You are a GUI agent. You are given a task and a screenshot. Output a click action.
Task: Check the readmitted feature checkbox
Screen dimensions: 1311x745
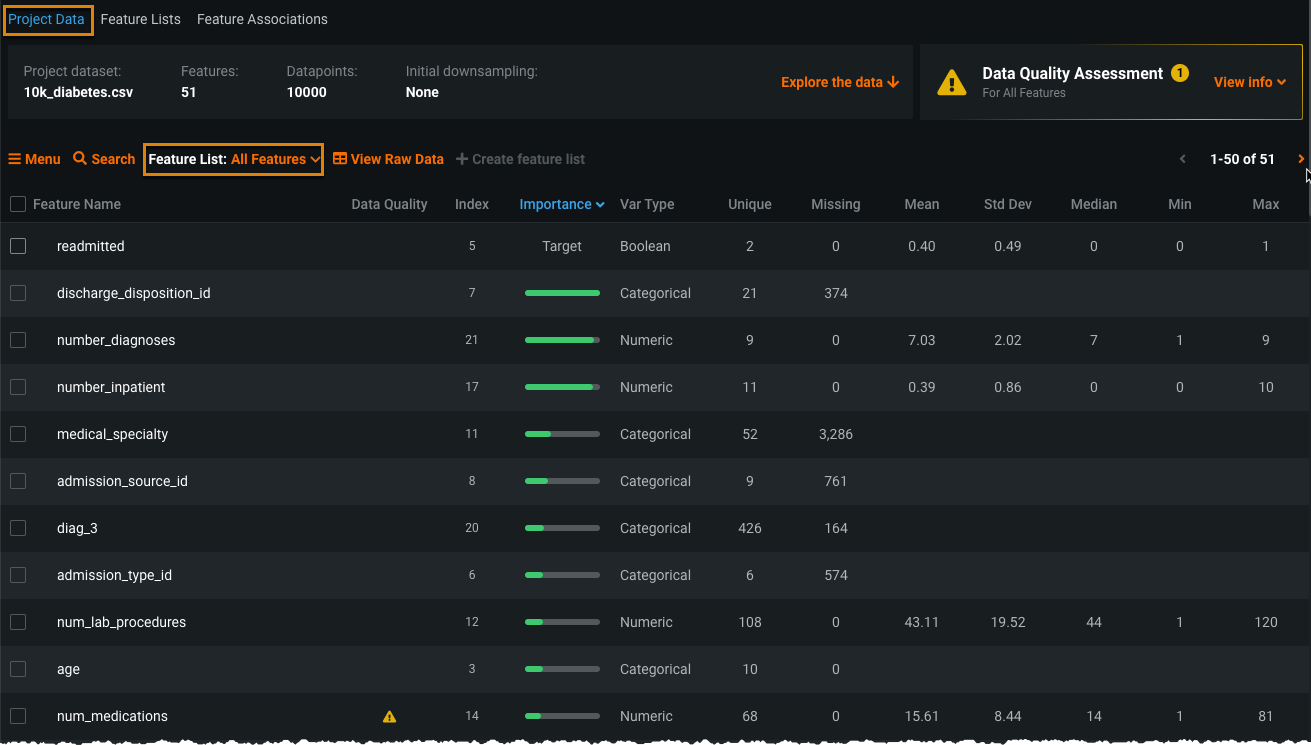[18, 246]
